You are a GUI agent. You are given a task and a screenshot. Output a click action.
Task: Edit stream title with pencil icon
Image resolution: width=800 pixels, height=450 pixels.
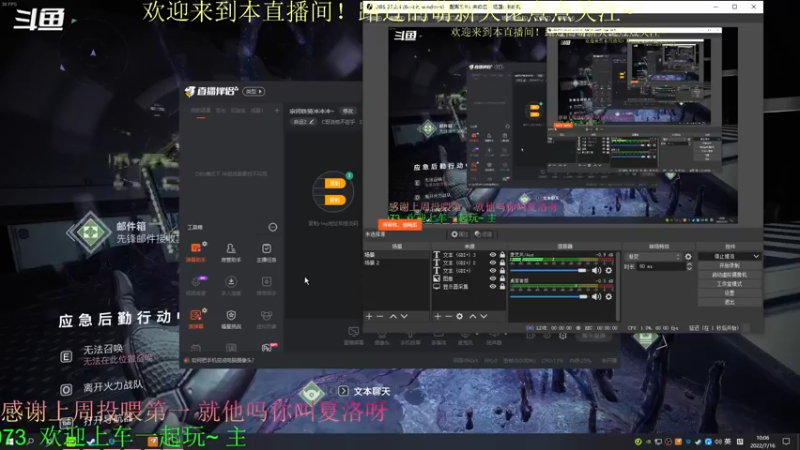coord(311,122)
